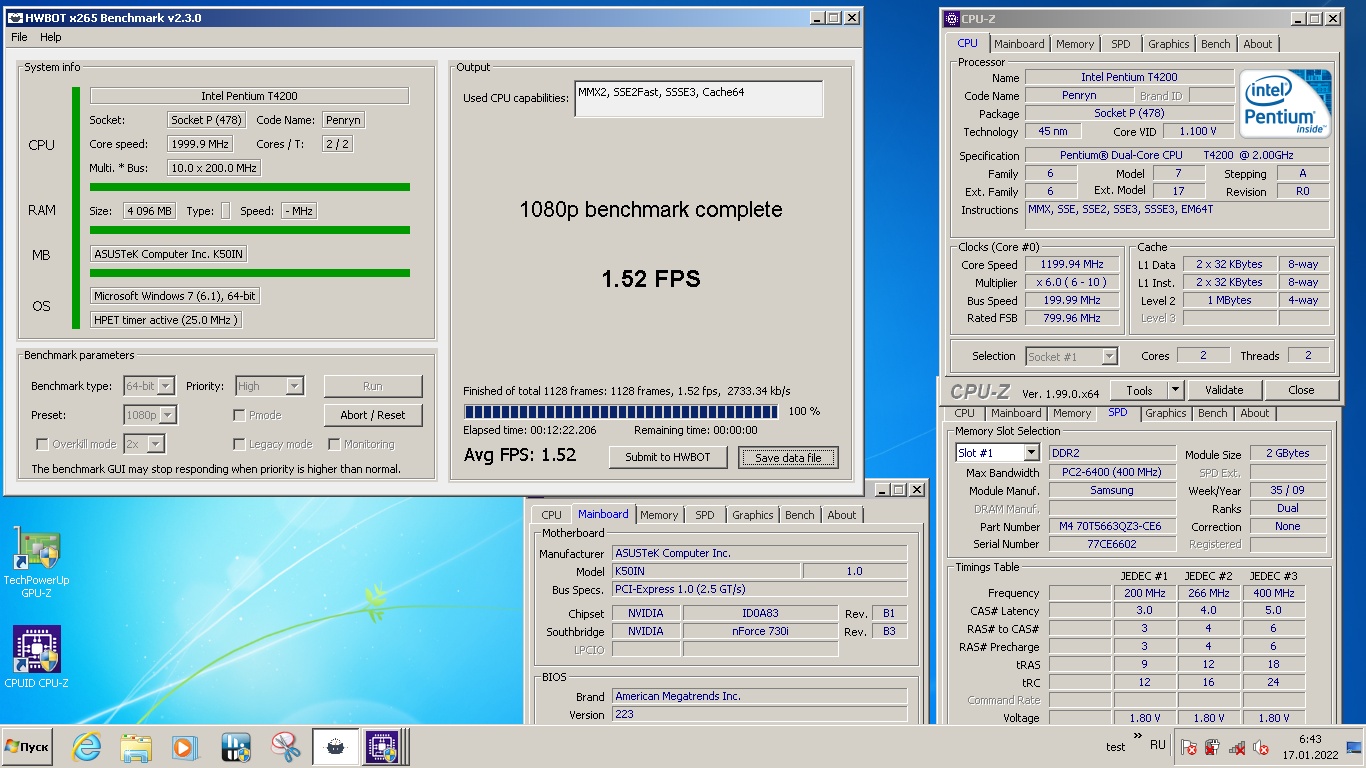Open CPUID CPU-Z desktop shortcut
1366x768 pixels.
pos(36,658)
